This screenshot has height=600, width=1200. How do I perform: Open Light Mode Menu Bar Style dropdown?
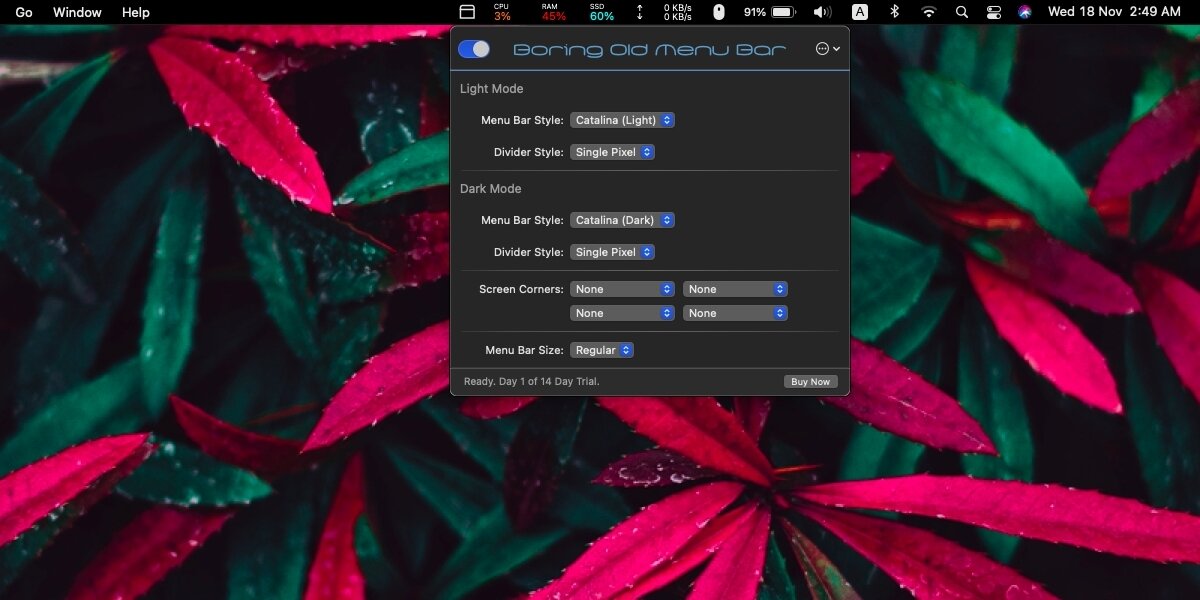point(622,120)
